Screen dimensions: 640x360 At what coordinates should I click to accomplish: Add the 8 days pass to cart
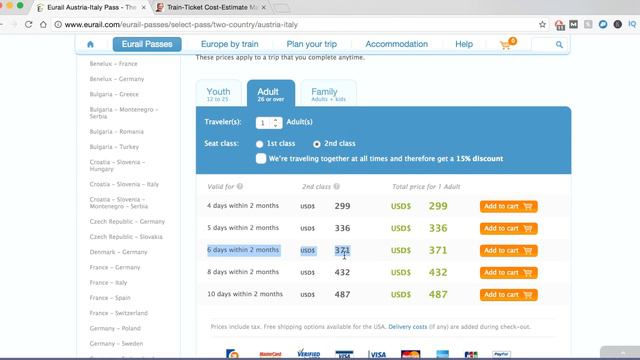[509, 273]
